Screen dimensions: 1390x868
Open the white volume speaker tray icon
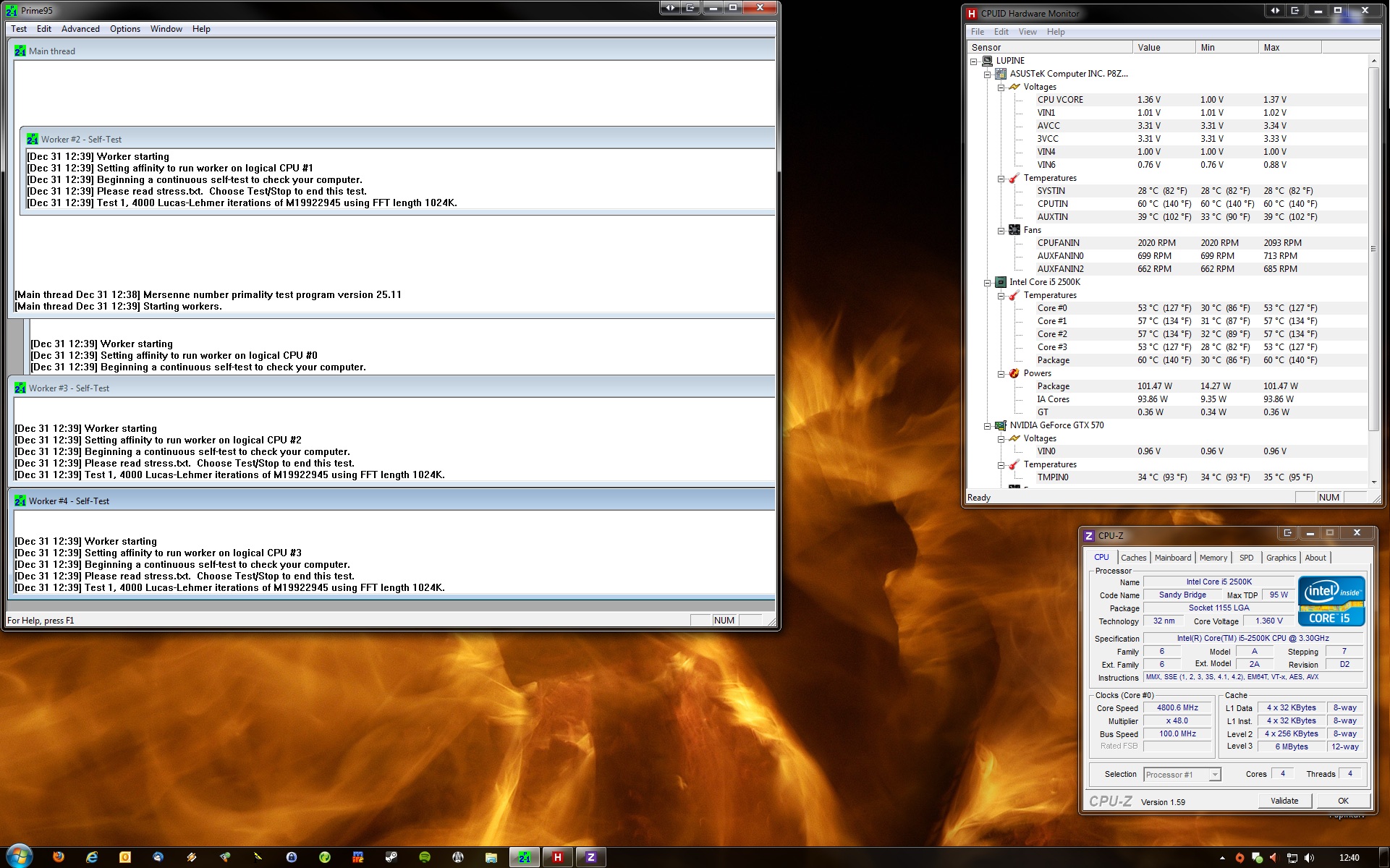[x=1309, y=858]
